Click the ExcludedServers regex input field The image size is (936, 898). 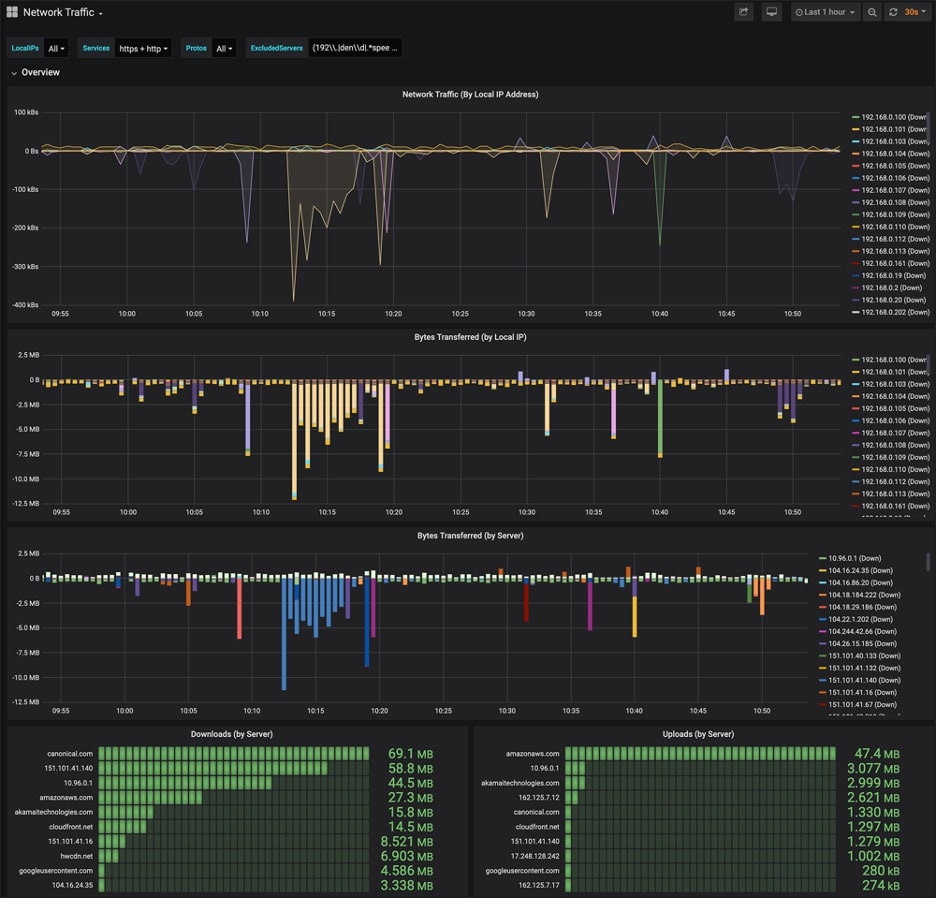tap(355, 48)
